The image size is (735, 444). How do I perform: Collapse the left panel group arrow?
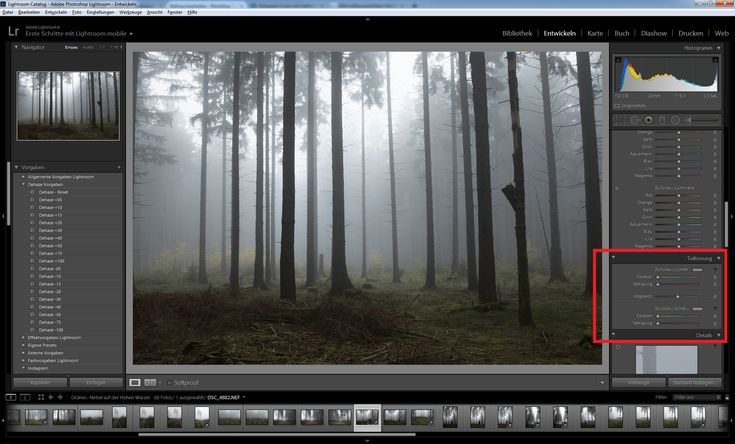(x=3, y=216)
